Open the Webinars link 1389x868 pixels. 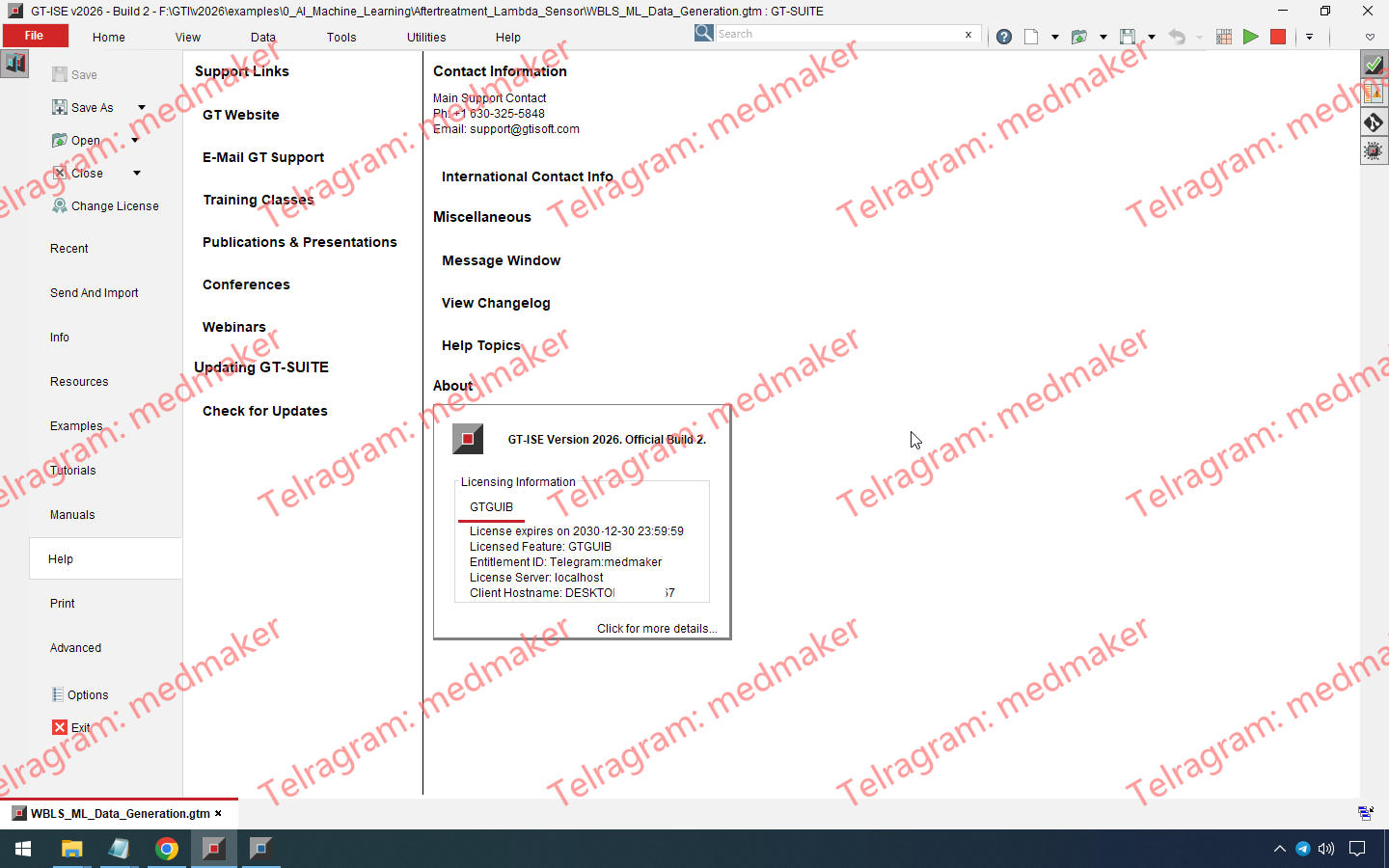coord(234,327)
